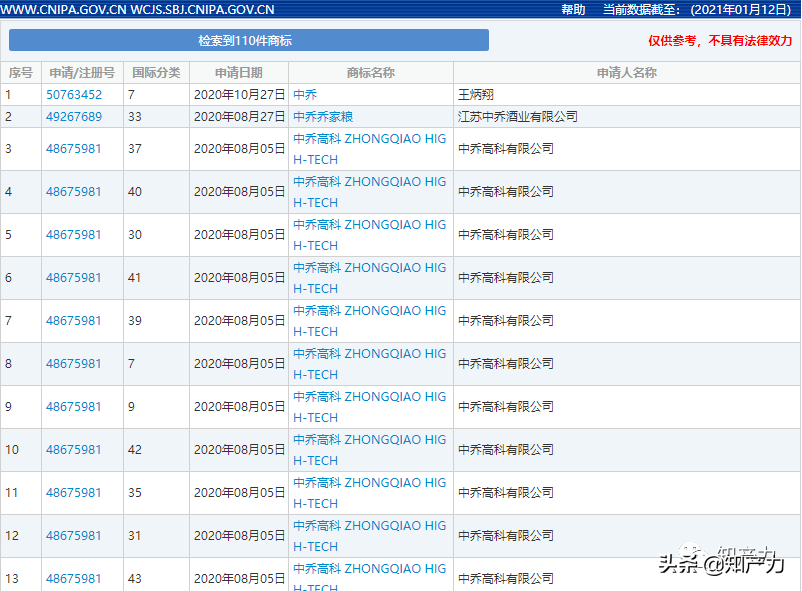Viewport: 802px width, 591px height.
Task: Select applicant 中乔高科有限公司 in row 9
Action: [506, 407]
